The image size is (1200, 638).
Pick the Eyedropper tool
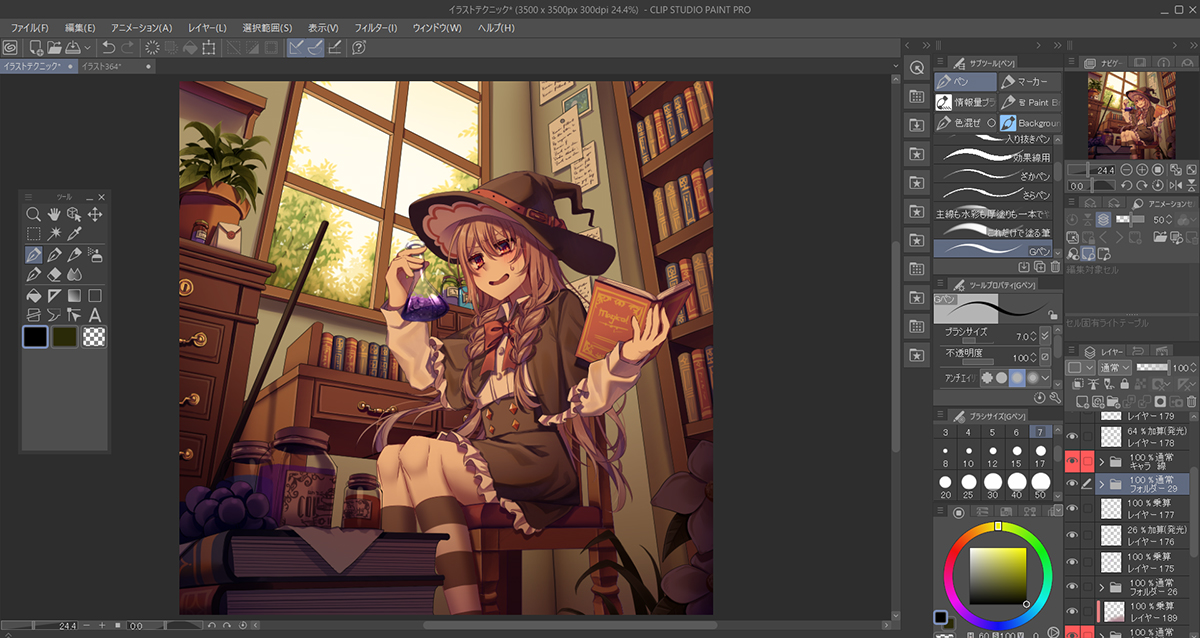click(75, 233)
